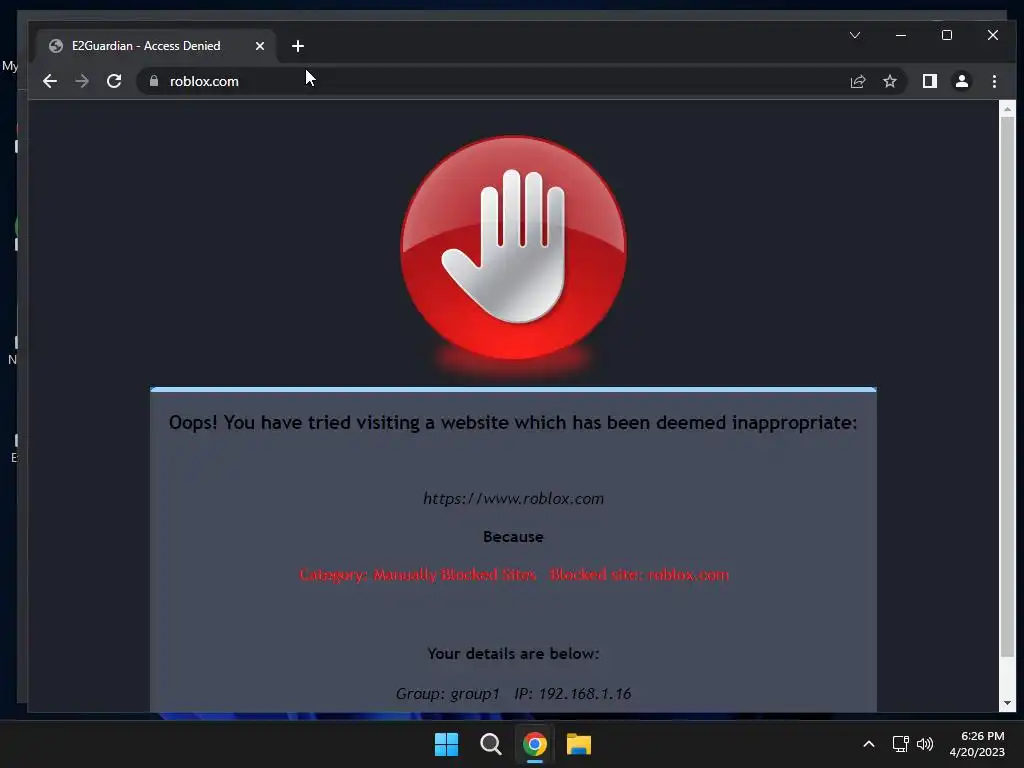View site info via lock icon
This screenshot has height=768, width=1024.
[153, 81]
